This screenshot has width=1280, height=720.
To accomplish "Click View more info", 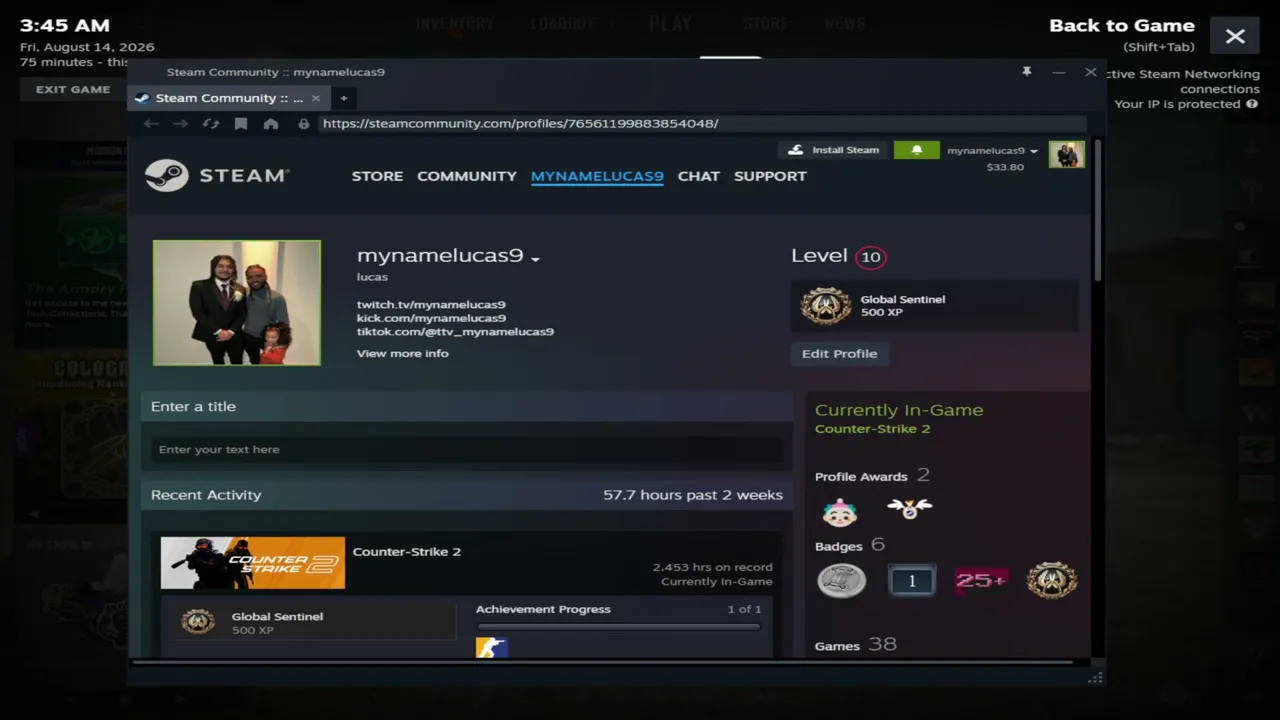I will [x=403, y=353].
